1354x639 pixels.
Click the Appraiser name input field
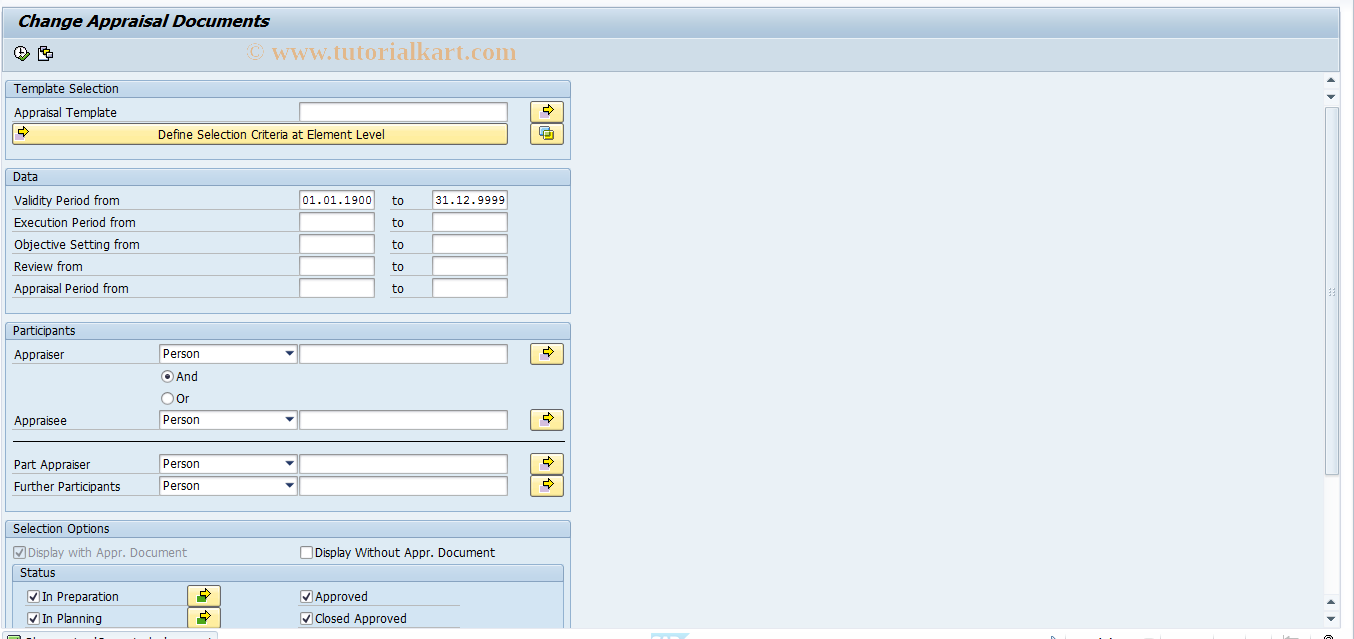pos(403,354)
